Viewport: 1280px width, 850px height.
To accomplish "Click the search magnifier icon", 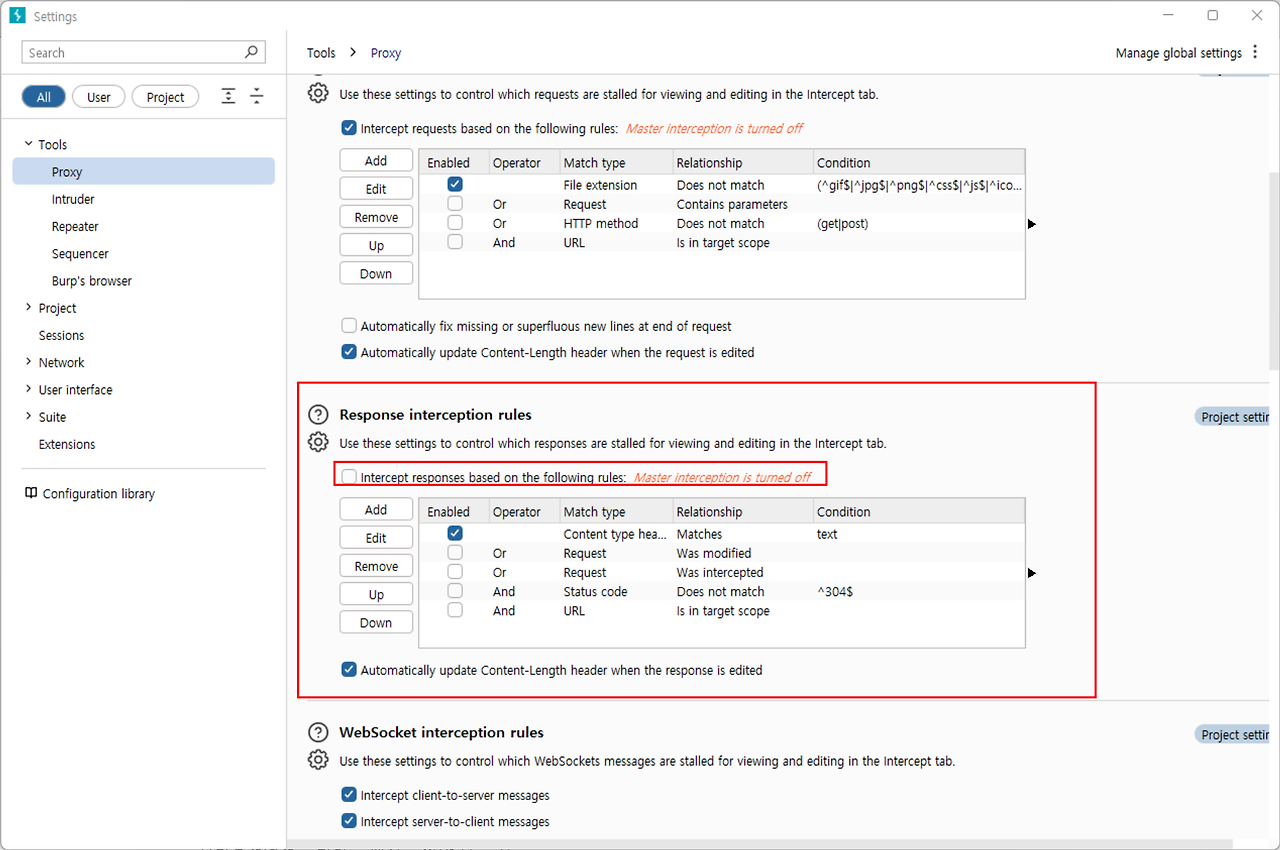I will 251,52.
